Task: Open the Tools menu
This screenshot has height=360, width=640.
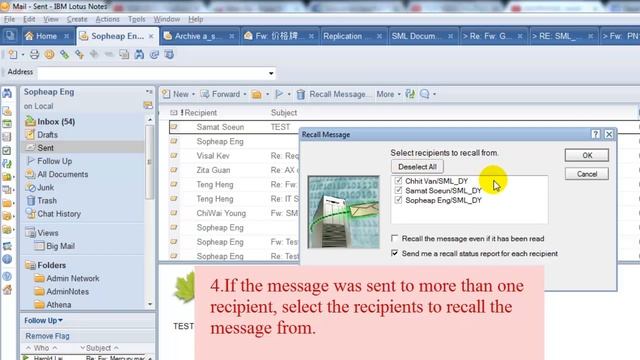Action: point(136,19)
